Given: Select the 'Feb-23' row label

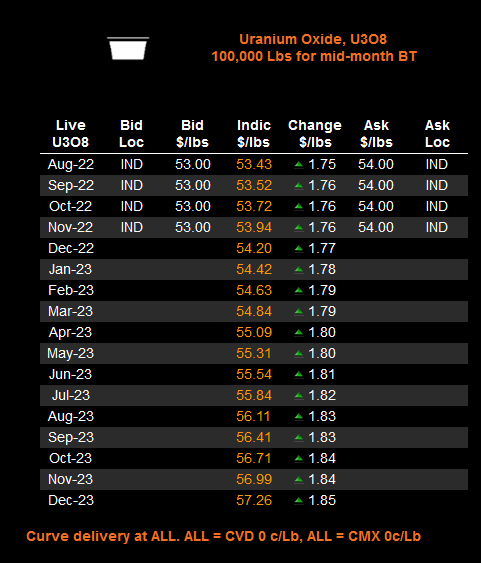Looking at the screenshot, I should pyautogui.click(x=71, y=290).
